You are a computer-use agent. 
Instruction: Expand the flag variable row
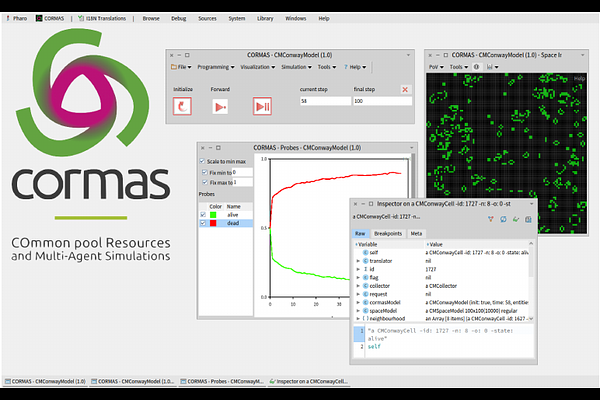(x=358, y=278)
